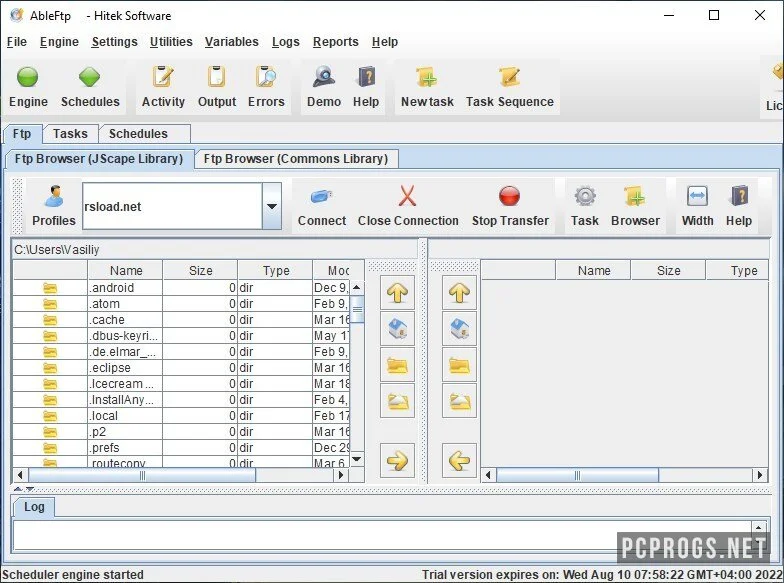
Task: Sort local files by Name column
Action: pos(126,270)
